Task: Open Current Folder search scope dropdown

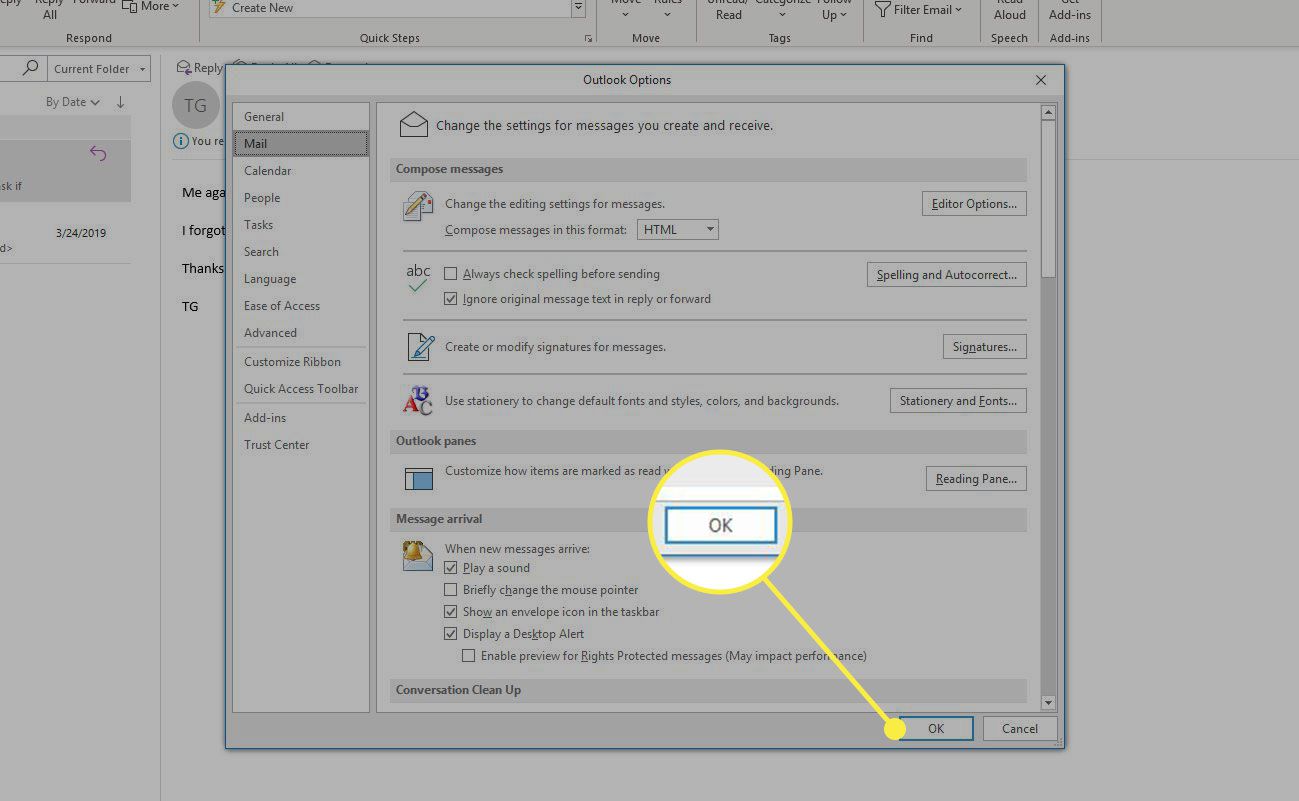Action: tap(100, 69)
